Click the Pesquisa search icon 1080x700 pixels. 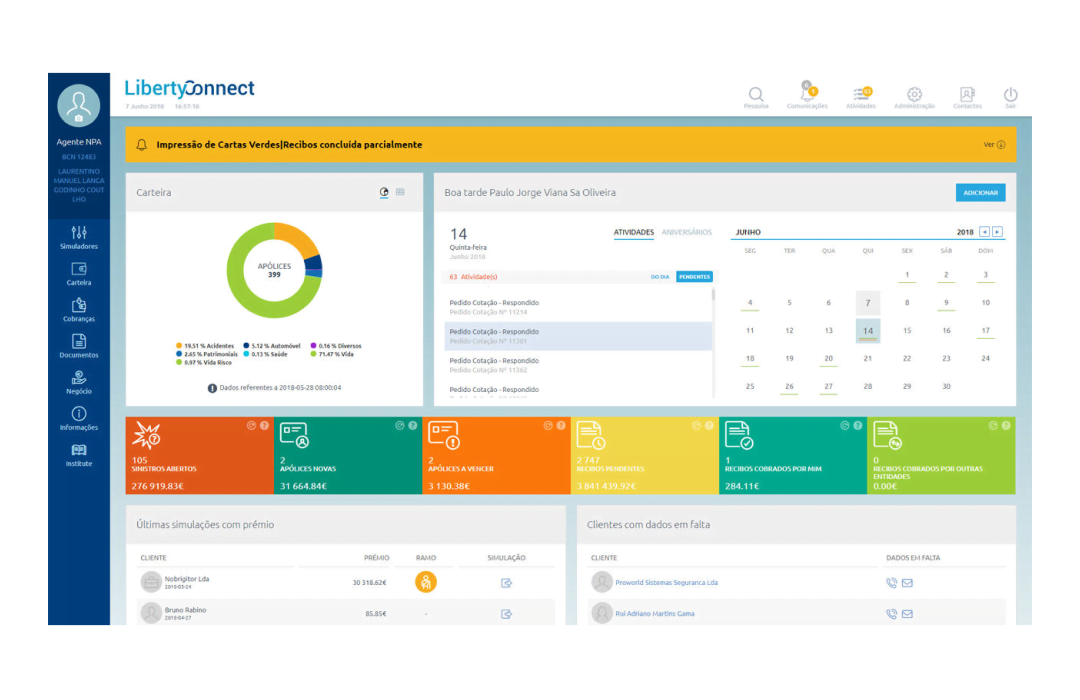755,93
